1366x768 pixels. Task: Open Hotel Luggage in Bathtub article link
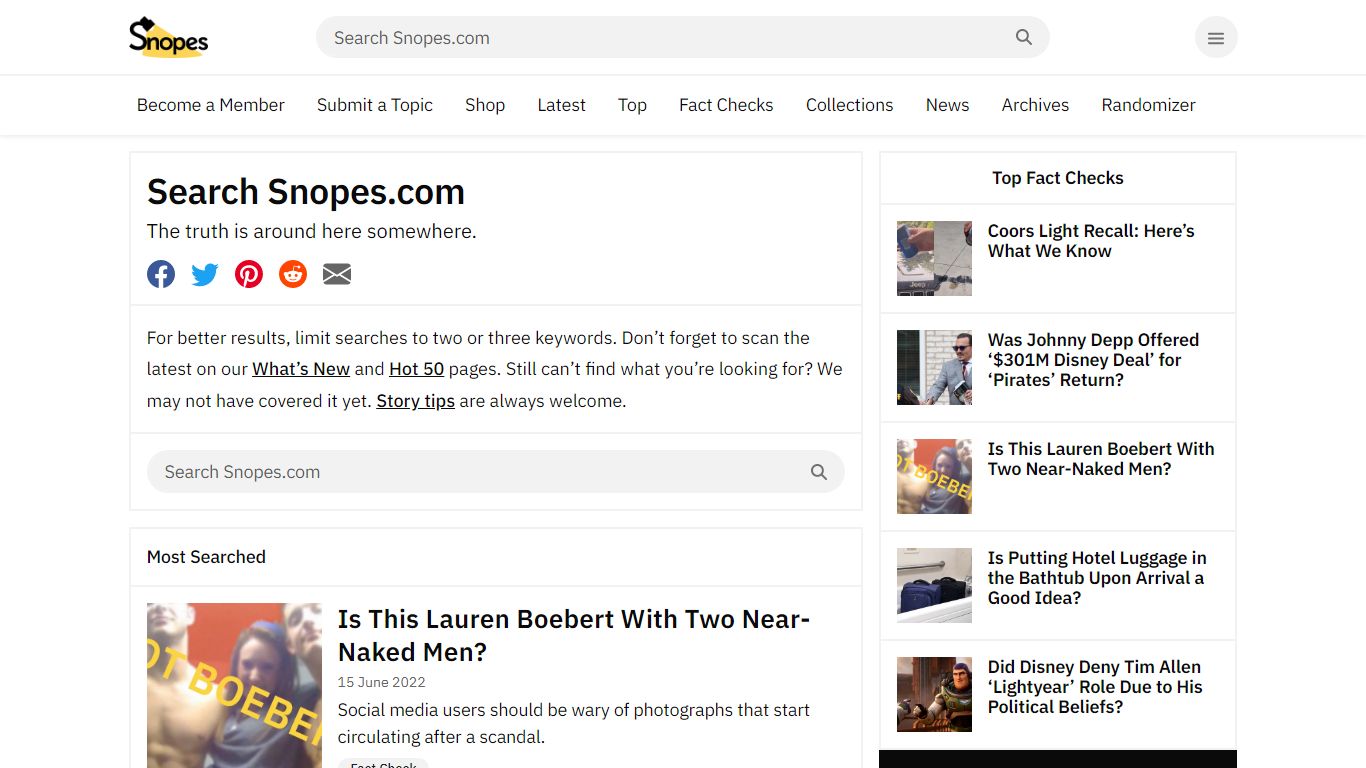(x=1097, y=578)
